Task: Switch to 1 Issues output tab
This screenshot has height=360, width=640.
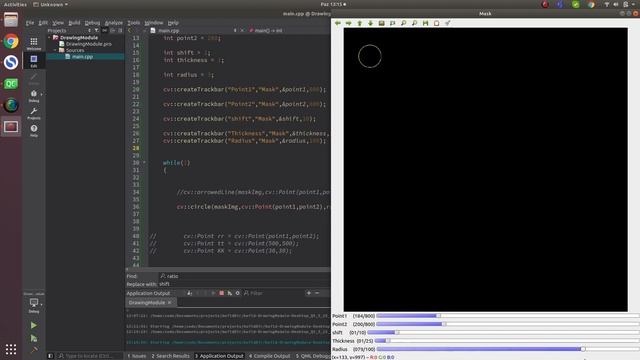Action: coord(137,356)
